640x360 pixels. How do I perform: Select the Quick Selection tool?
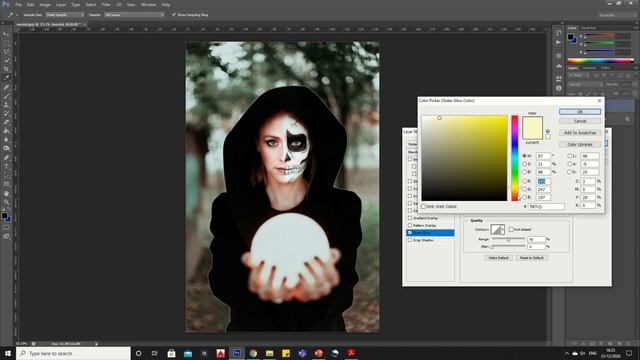coord(6,60)
